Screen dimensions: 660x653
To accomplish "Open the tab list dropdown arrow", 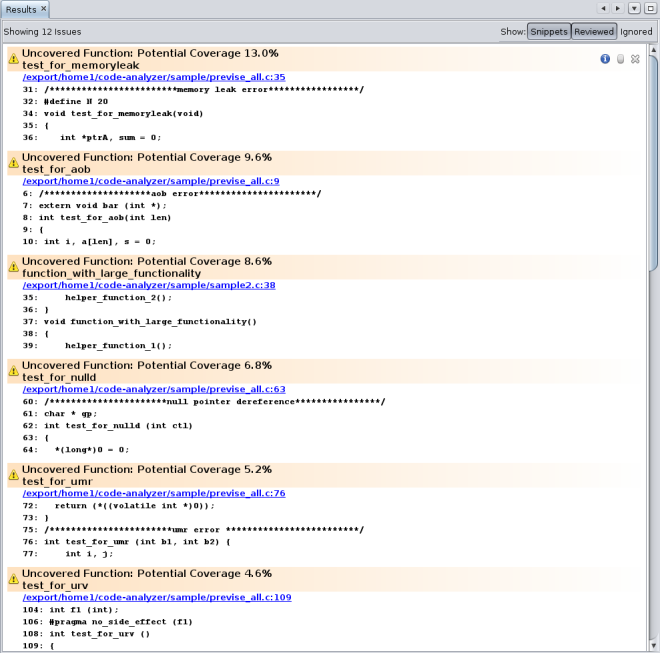I will [x=634, y=8].
